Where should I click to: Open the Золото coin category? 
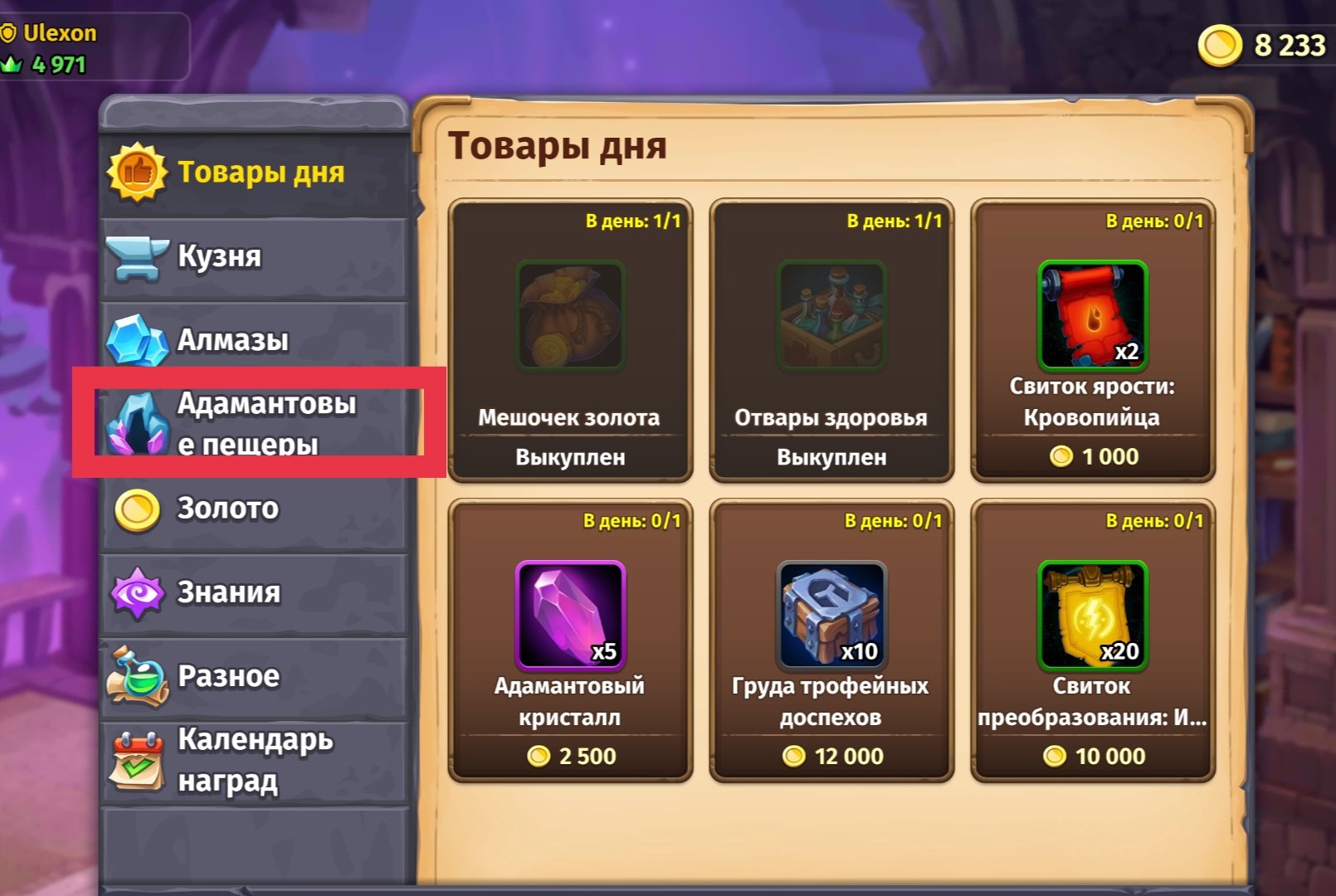(x=254, y=509)
